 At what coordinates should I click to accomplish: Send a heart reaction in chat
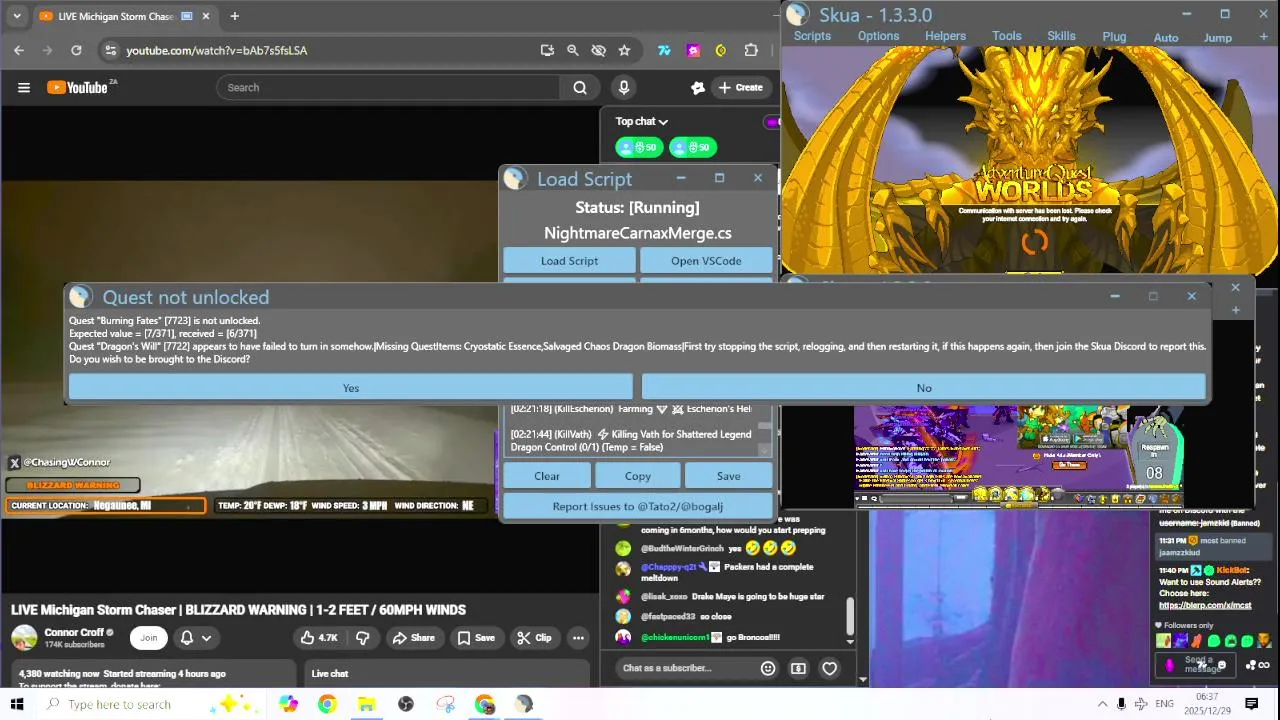pyautogui.click(x=829, y=668)
